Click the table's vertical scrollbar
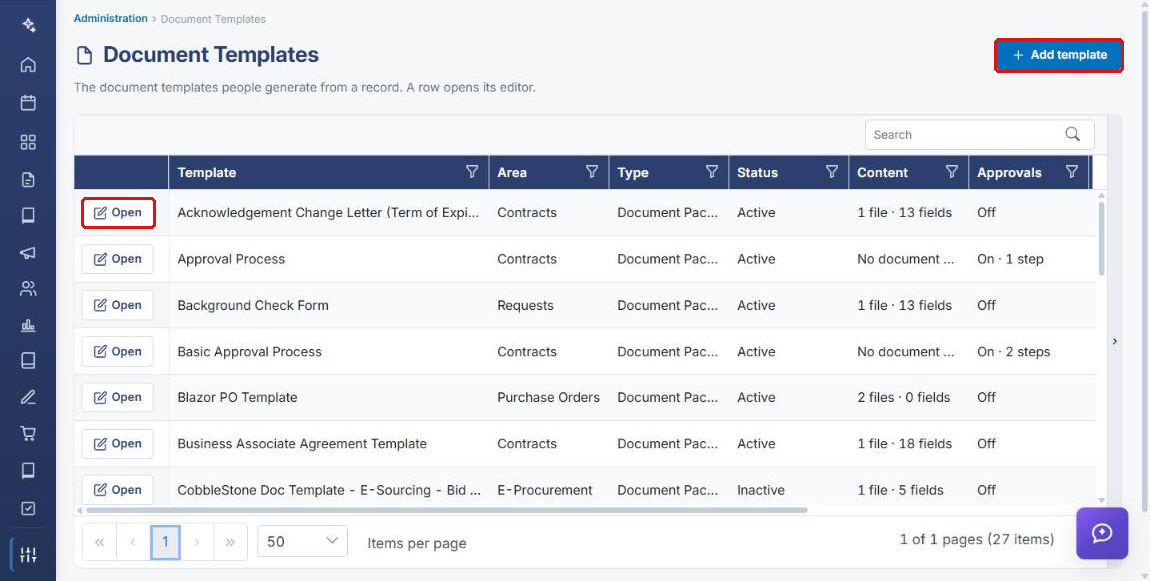1150x581 pixels. (1102, 238)
